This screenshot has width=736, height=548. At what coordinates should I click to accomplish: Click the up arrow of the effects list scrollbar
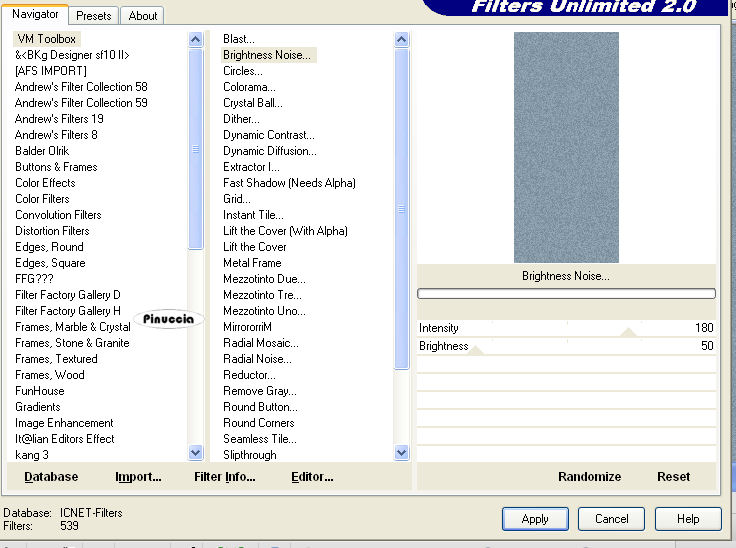[x=401, y=39]
